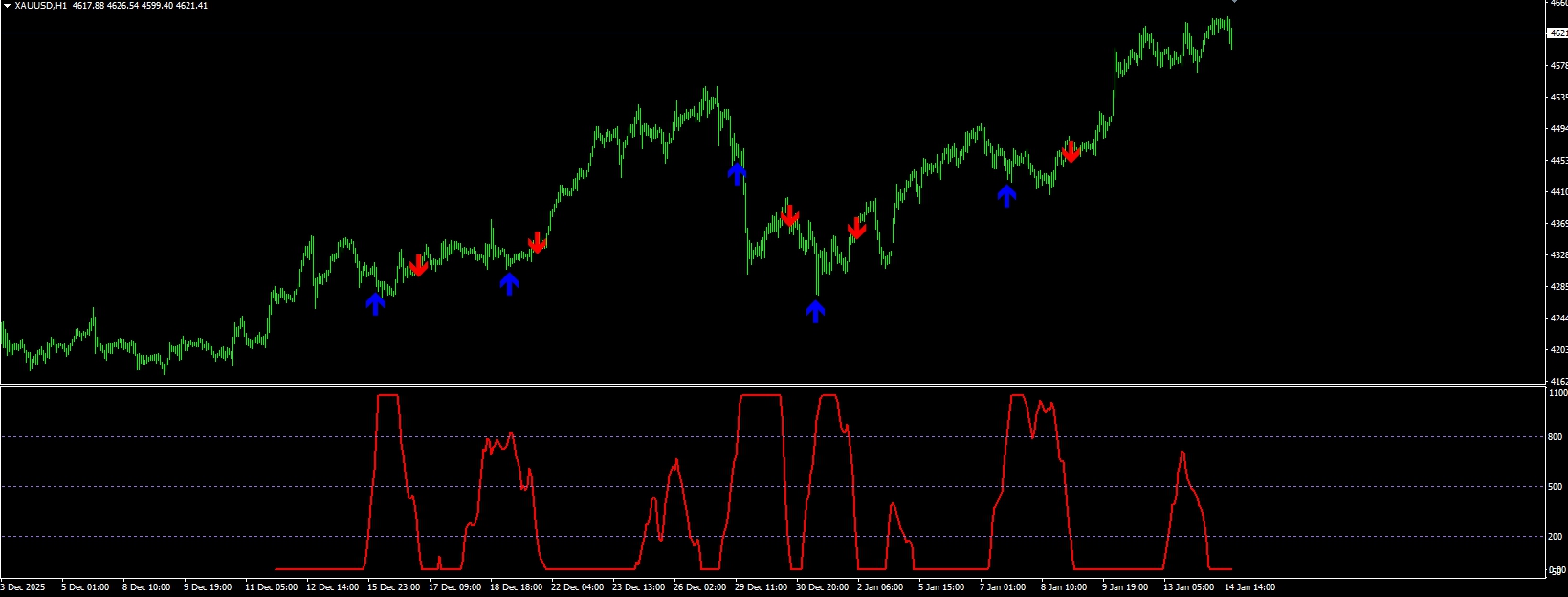Viewport: 1568px width, 597px height.
Task: Click the '3 Dec 2025' date label
Action: (x=24, y=587)
